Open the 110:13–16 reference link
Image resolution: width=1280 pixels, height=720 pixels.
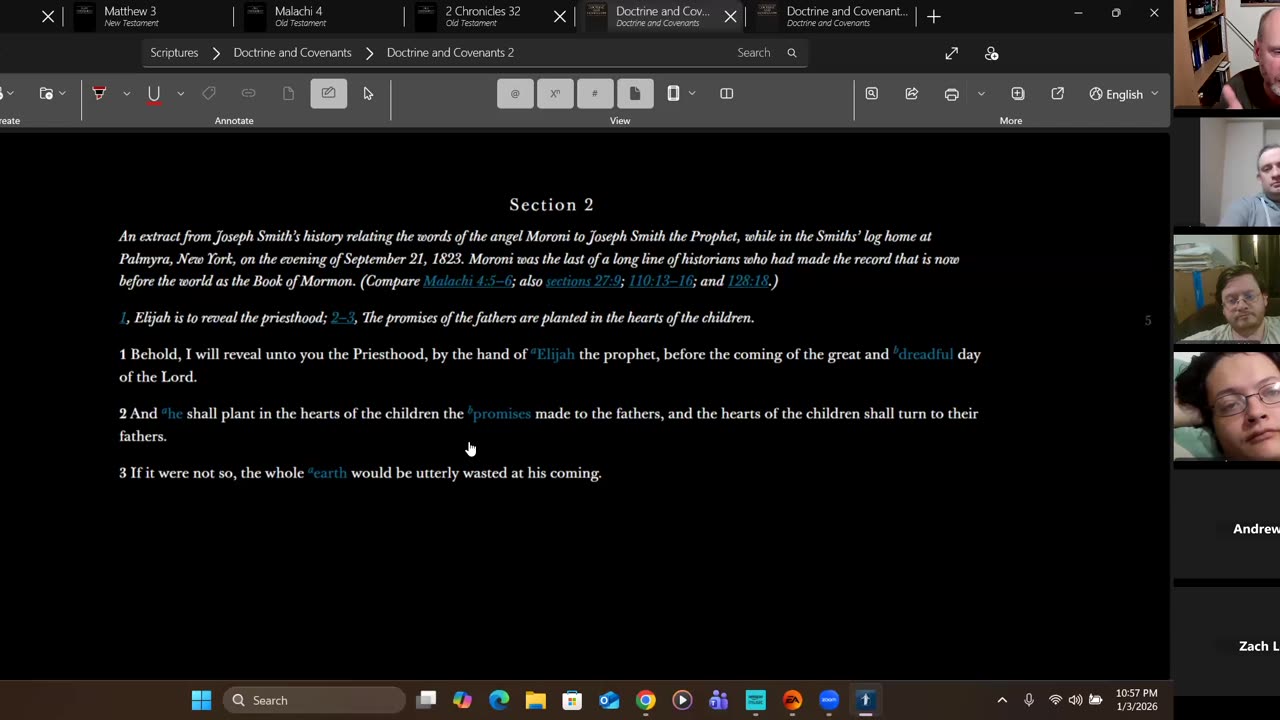coord(661,281)
